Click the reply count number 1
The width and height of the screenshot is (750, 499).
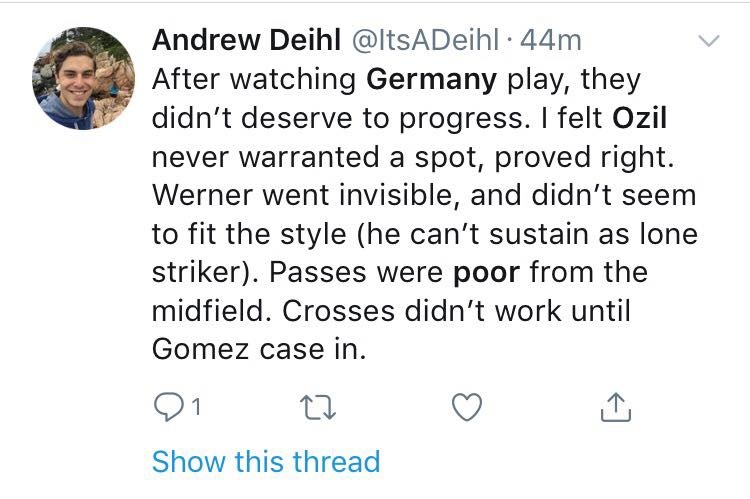pyautogui.click(x=197, y=408)
